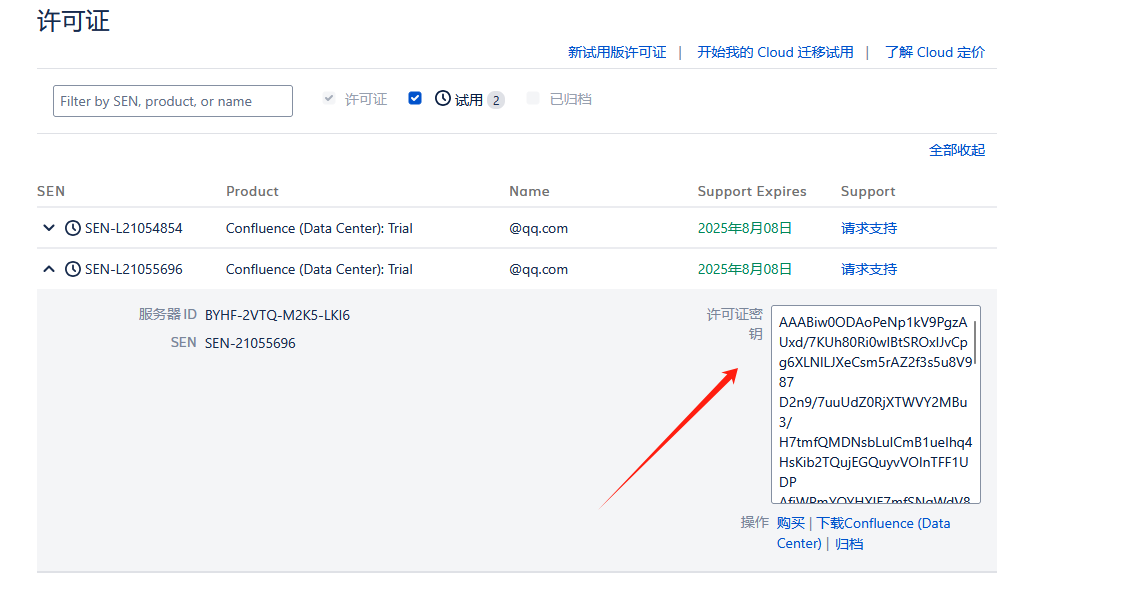Click the 许可证密钥 label
The width and height of the screenshot is (1124, 602).
(735, 324)
